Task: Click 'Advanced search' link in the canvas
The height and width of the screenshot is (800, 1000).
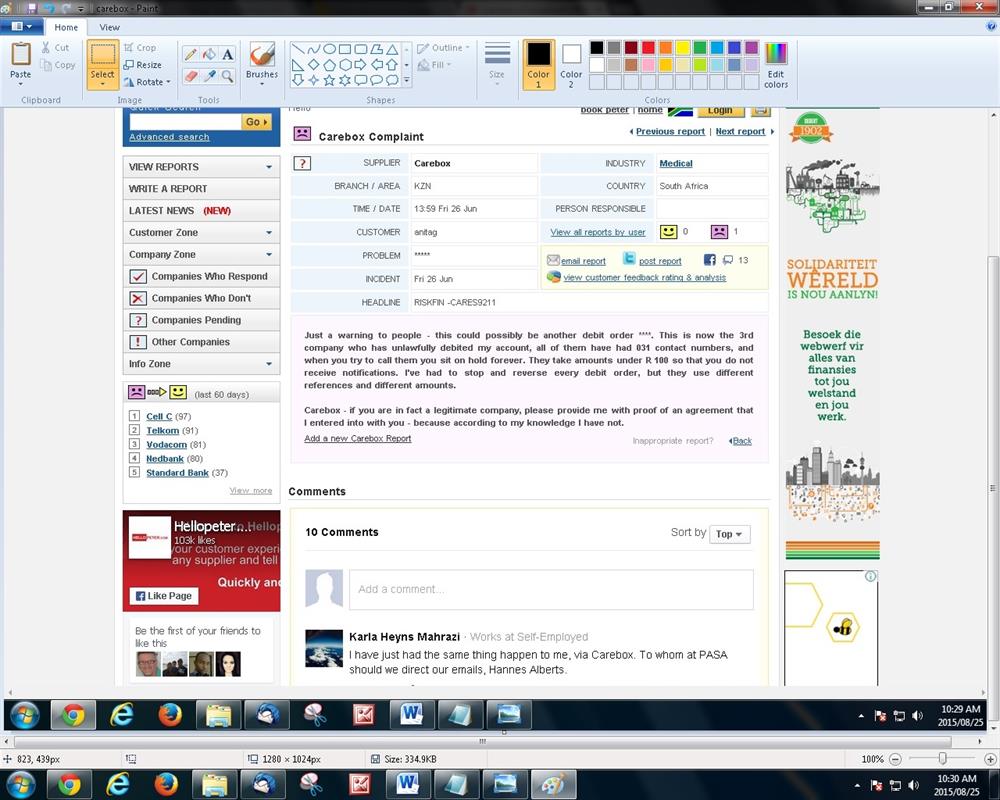Action: point(169,137)
